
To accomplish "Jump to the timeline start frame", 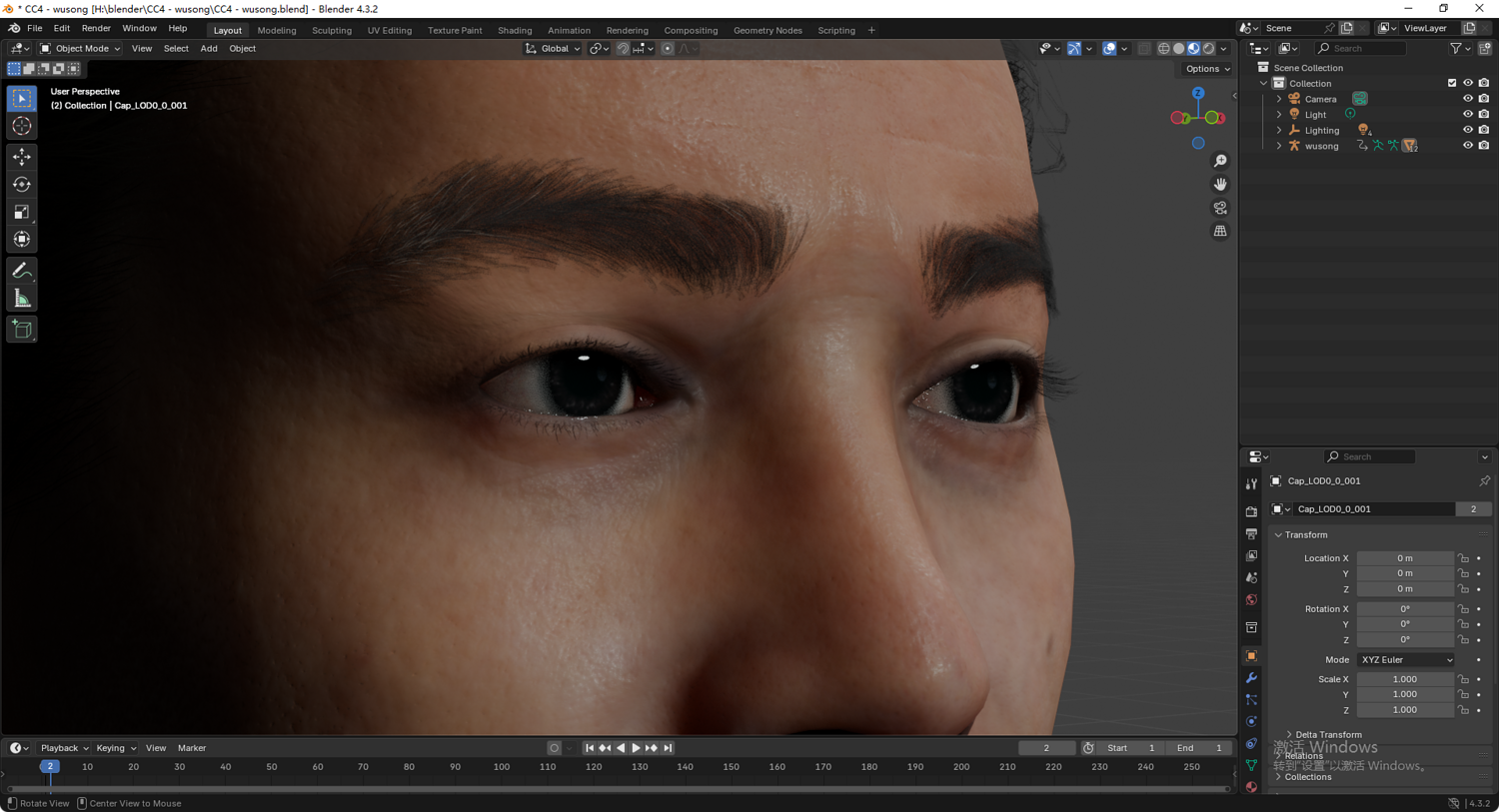I will click(x=590, y=748).
